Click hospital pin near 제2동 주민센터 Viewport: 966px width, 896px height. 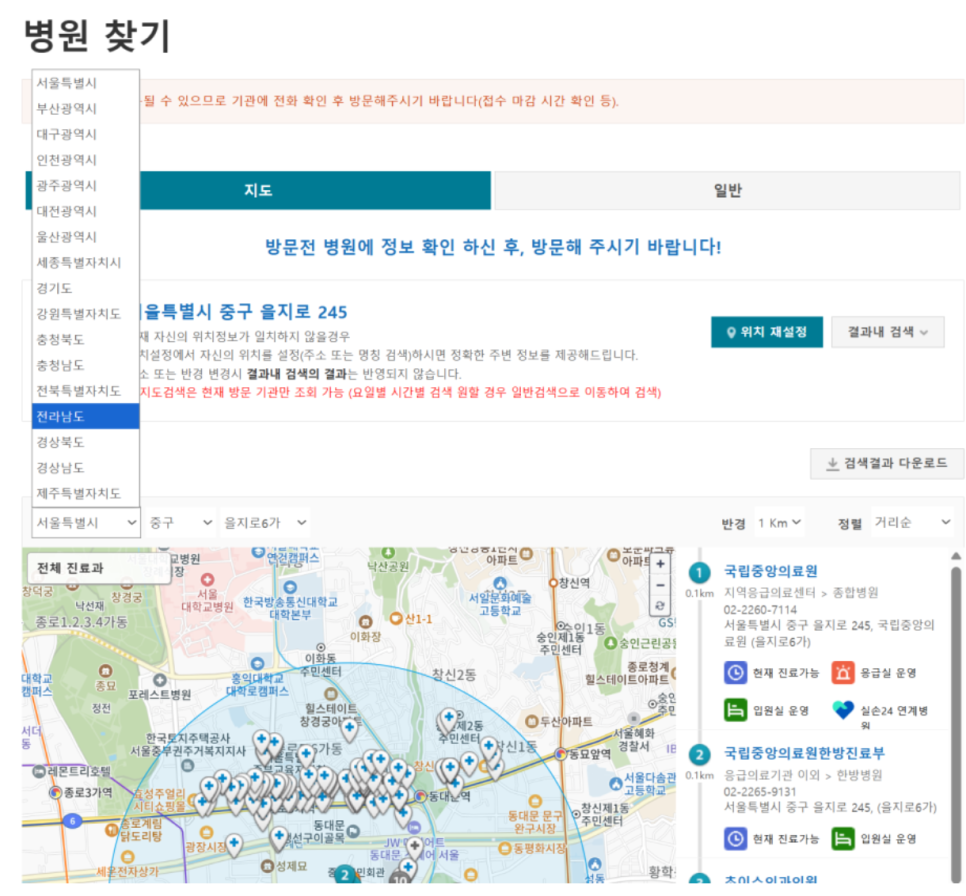click(x=449, y=719)
